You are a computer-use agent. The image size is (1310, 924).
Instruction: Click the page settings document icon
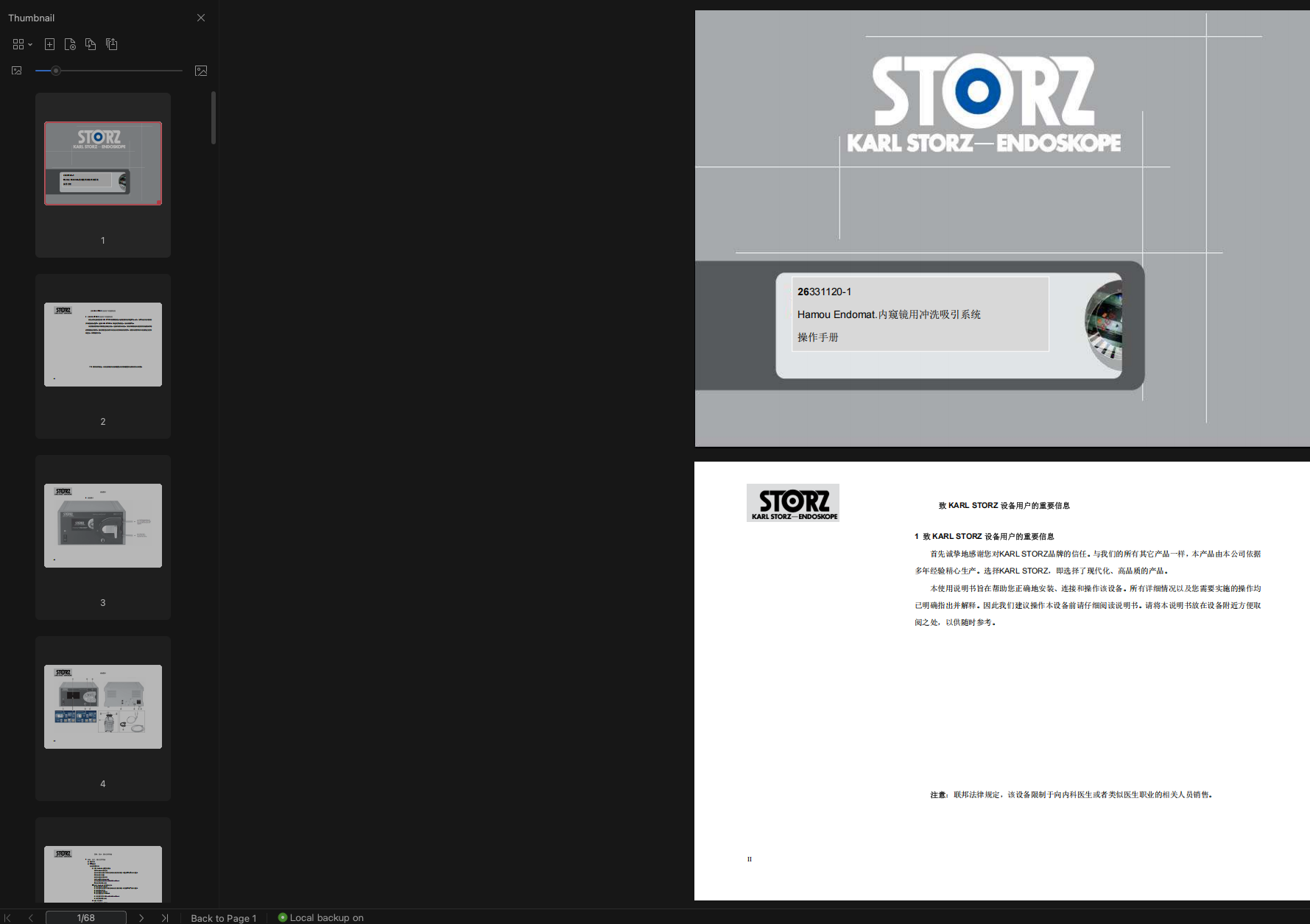pos(70,44)
